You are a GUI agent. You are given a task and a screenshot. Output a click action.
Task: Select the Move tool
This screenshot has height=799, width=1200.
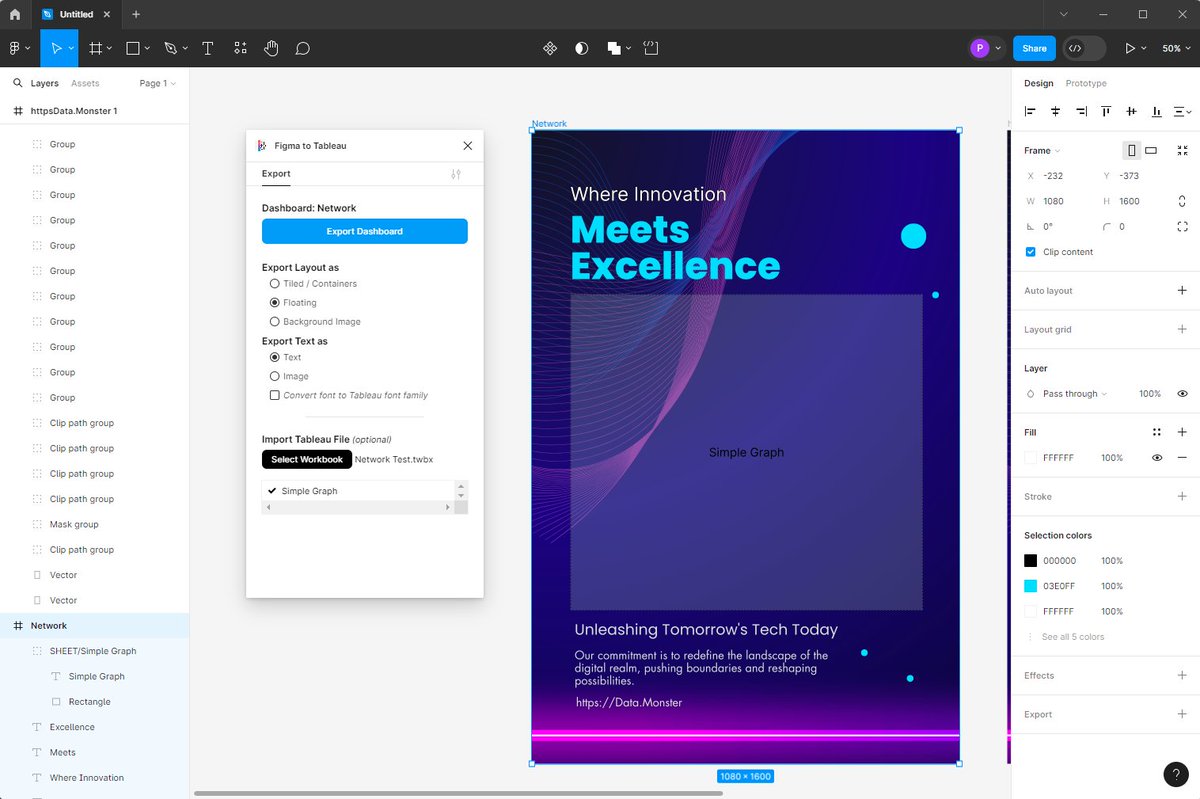(x=57, y=48)
